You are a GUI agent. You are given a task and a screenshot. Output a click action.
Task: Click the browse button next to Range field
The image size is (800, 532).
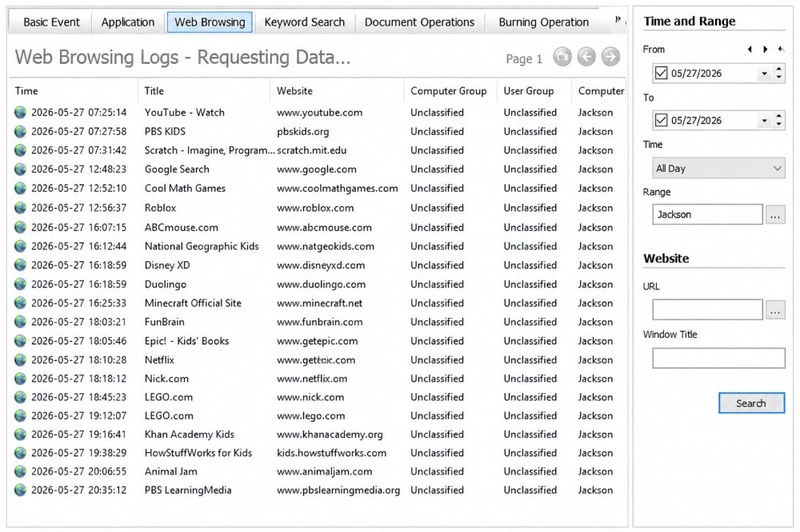pyautogui.click(x=775, y=215)
